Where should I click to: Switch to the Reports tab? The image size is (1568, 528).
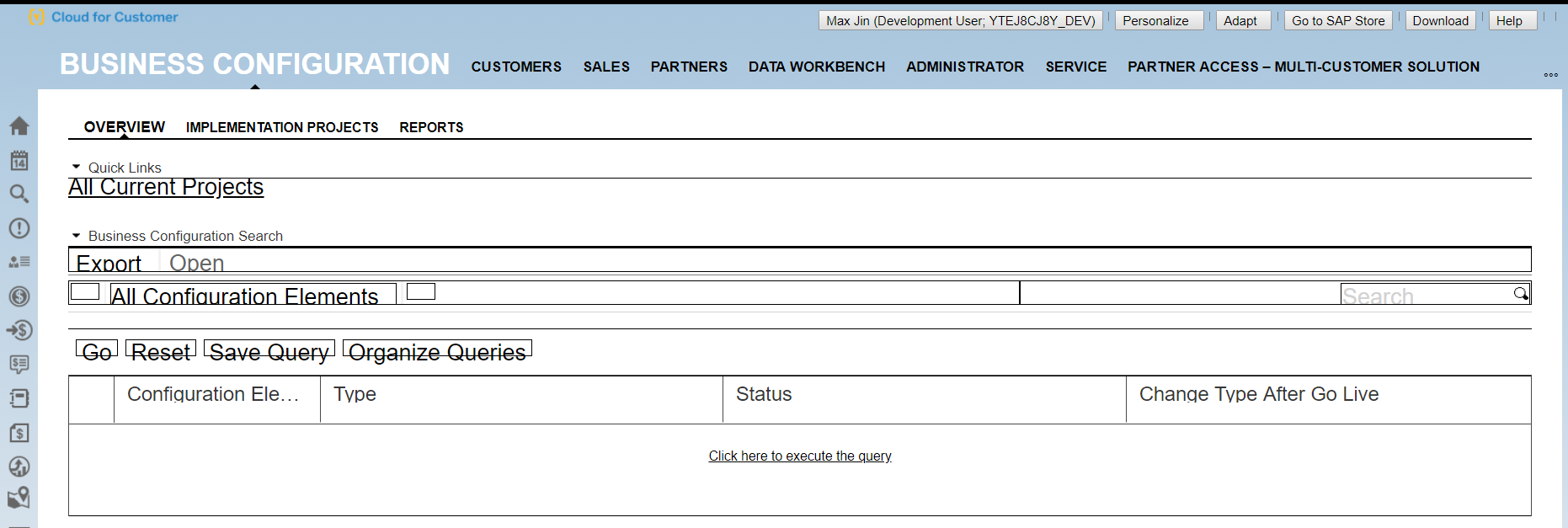coord(431,127)
